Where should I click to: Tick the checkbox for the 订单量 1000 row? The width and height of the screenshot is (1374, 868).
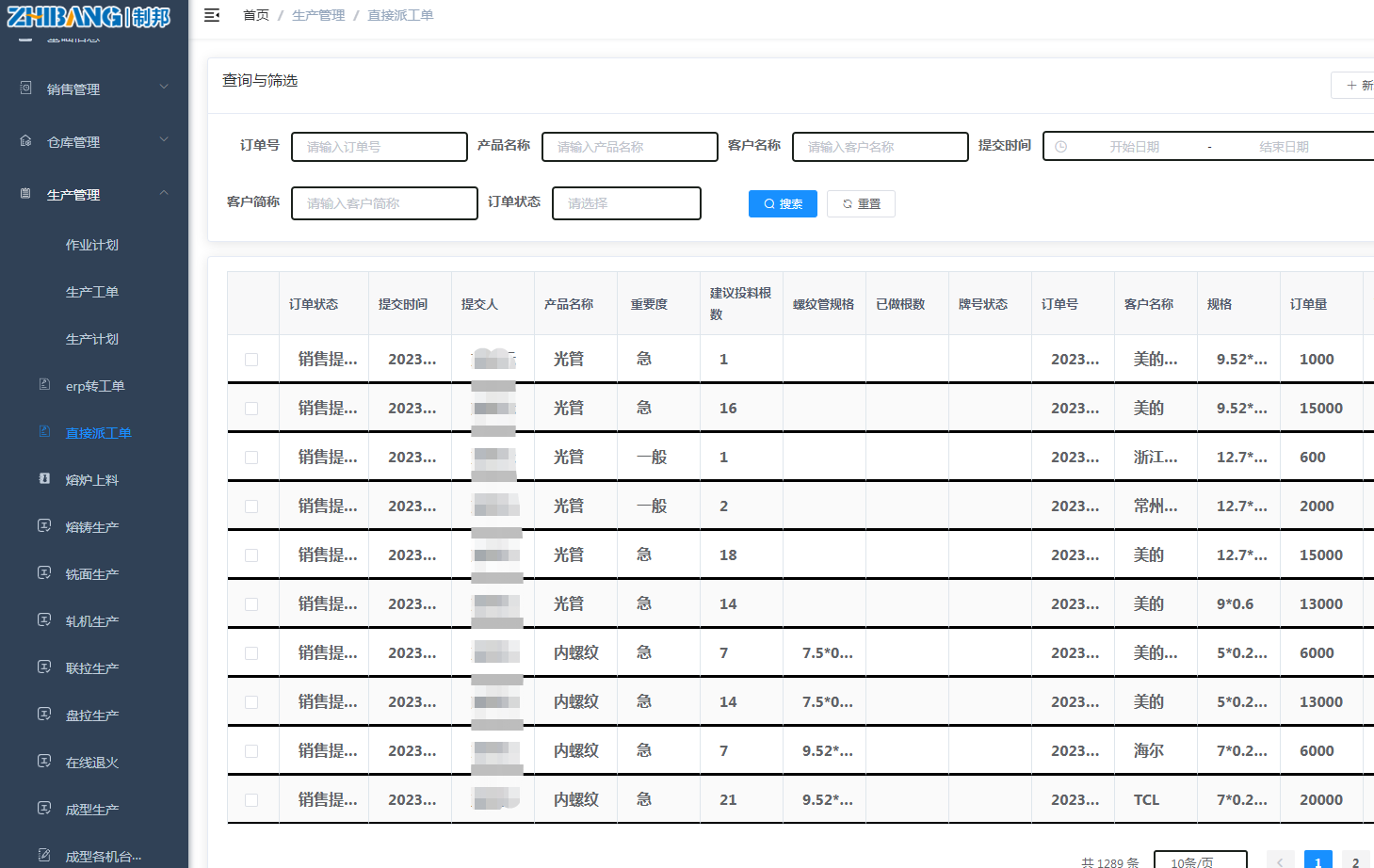(x=251, y=360)
